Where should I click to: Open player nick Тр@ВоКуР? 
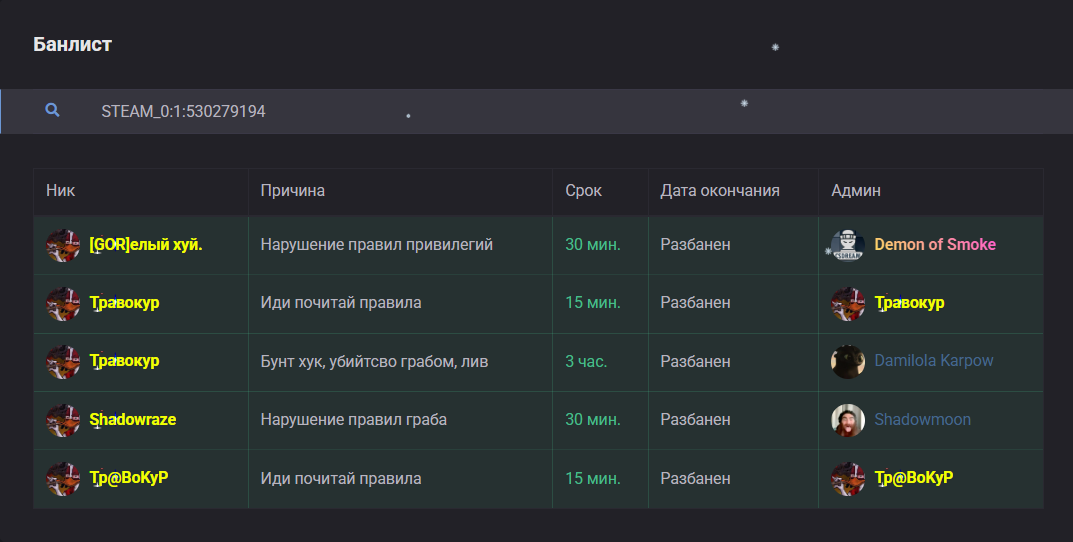129,478
